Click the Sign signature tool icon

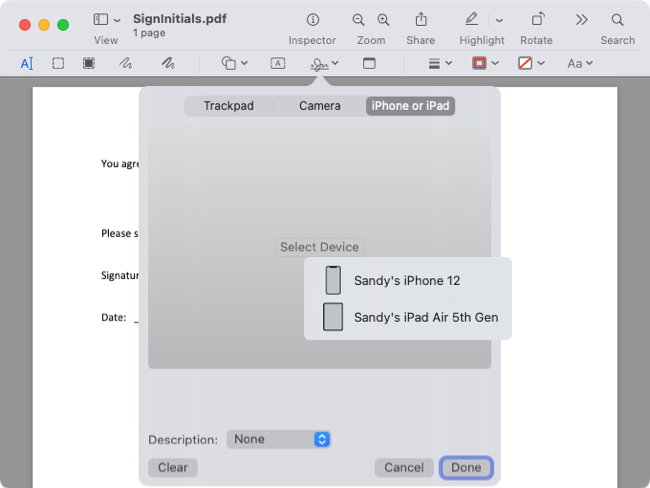319,64
